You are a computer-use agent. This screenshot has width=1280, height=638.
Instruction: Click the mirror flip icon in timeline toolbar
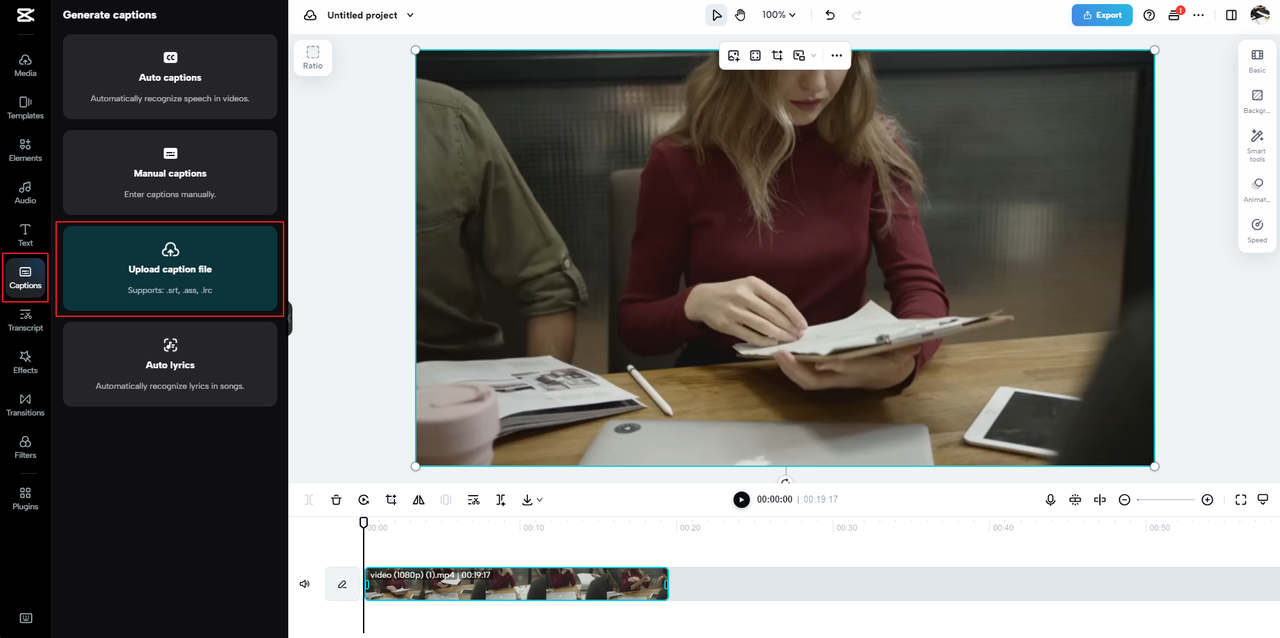coord(419,499)
